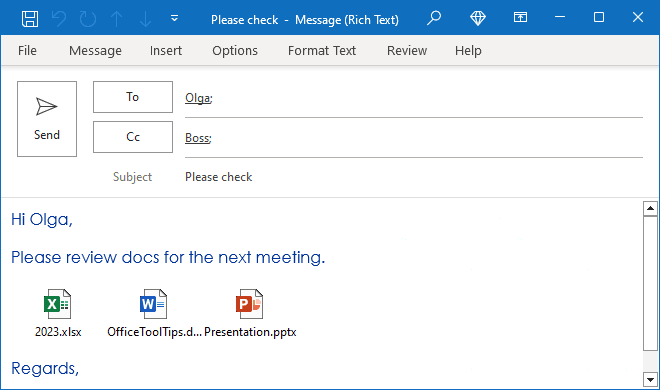
Task: Click 'Hi Olga,' greeting text
Action: pos(42,220)
